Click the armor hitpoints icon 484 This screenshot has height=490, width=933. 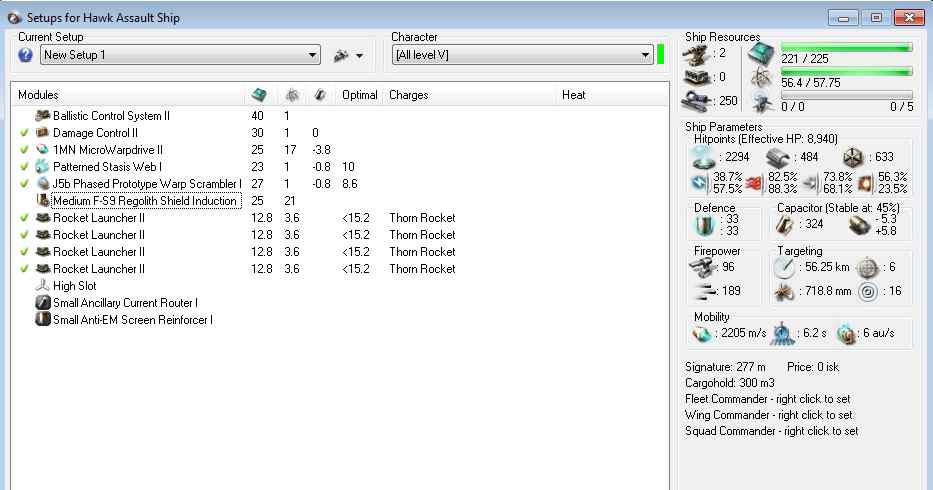coord(777,158)
